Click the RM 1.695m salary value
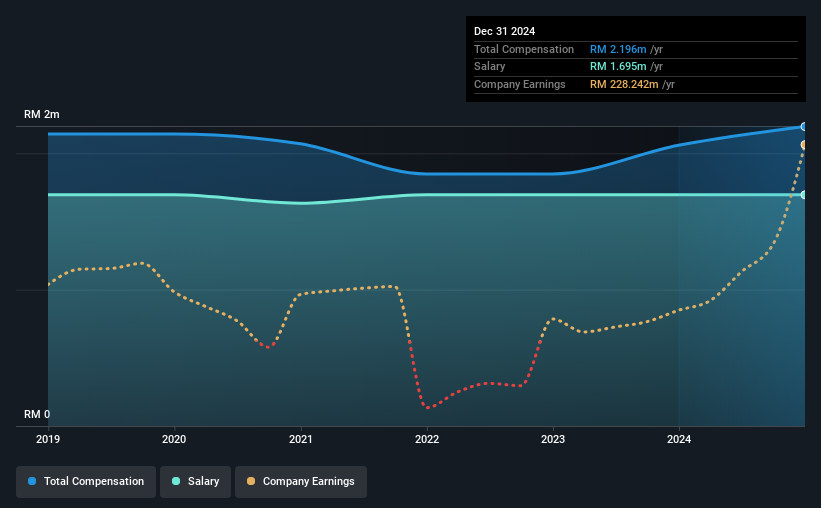Screen dimensions: 821x508 click(618, 67)
